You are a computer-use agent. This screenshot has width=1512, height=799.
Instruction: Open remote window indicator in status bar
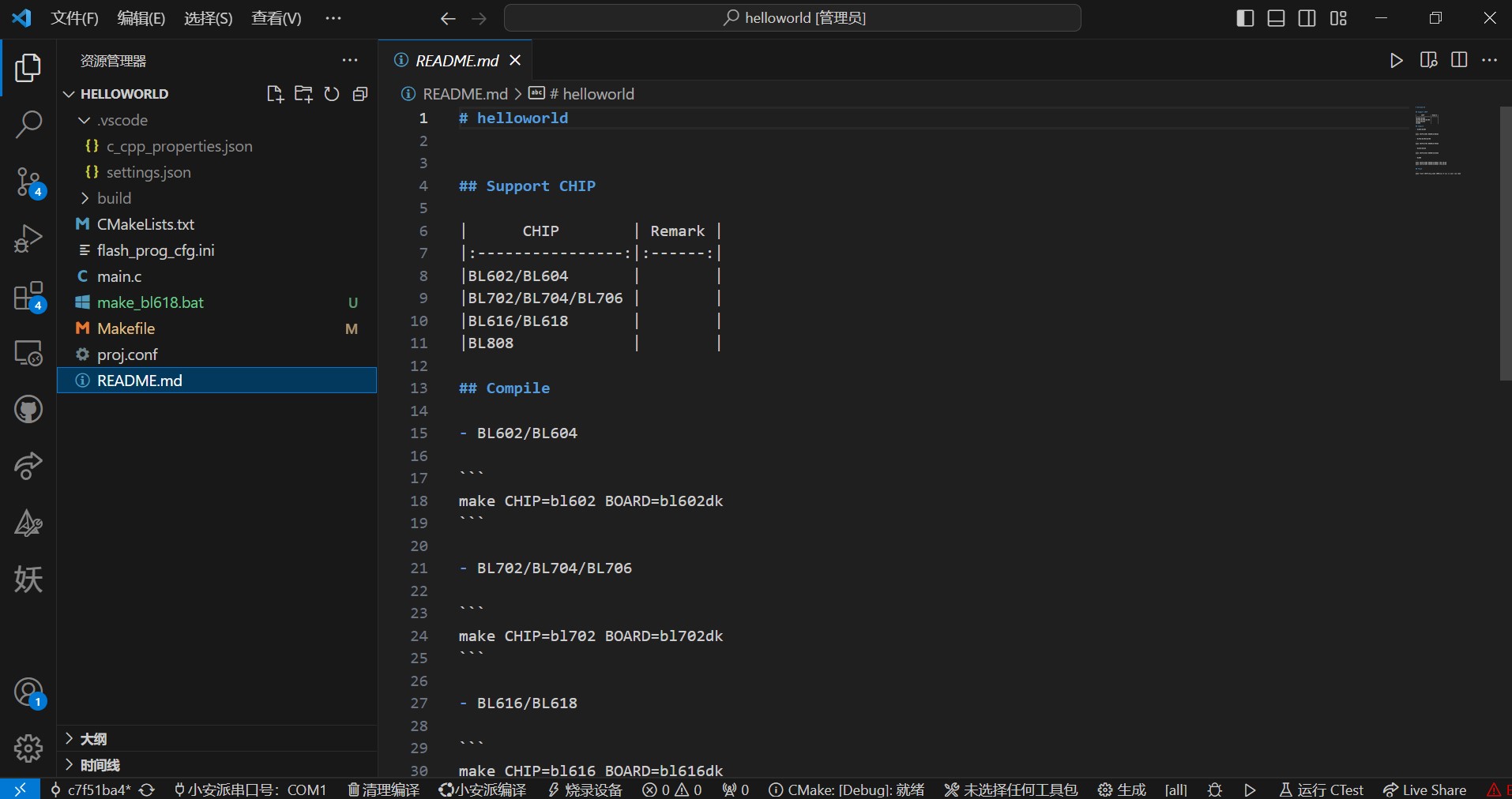point(20,789)
